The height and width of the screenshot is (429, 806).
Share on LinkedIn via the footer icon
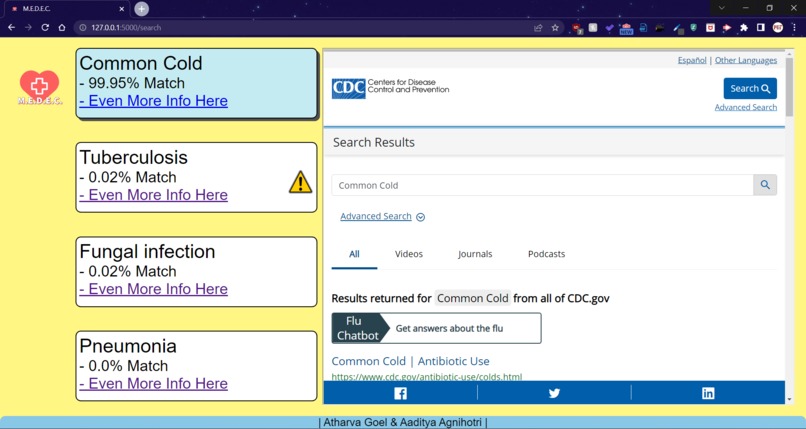tap(708, 393)
